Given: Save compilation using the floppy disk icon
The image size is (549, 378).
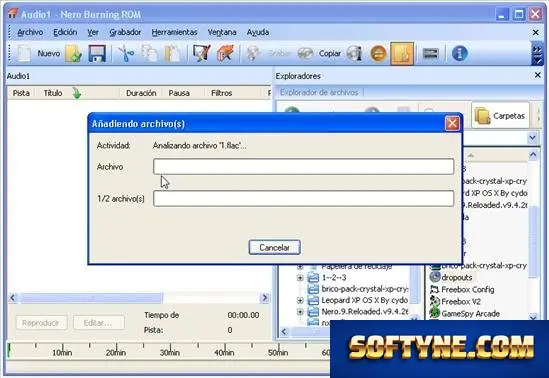Looking at the screenshot, I should point(97,54).
